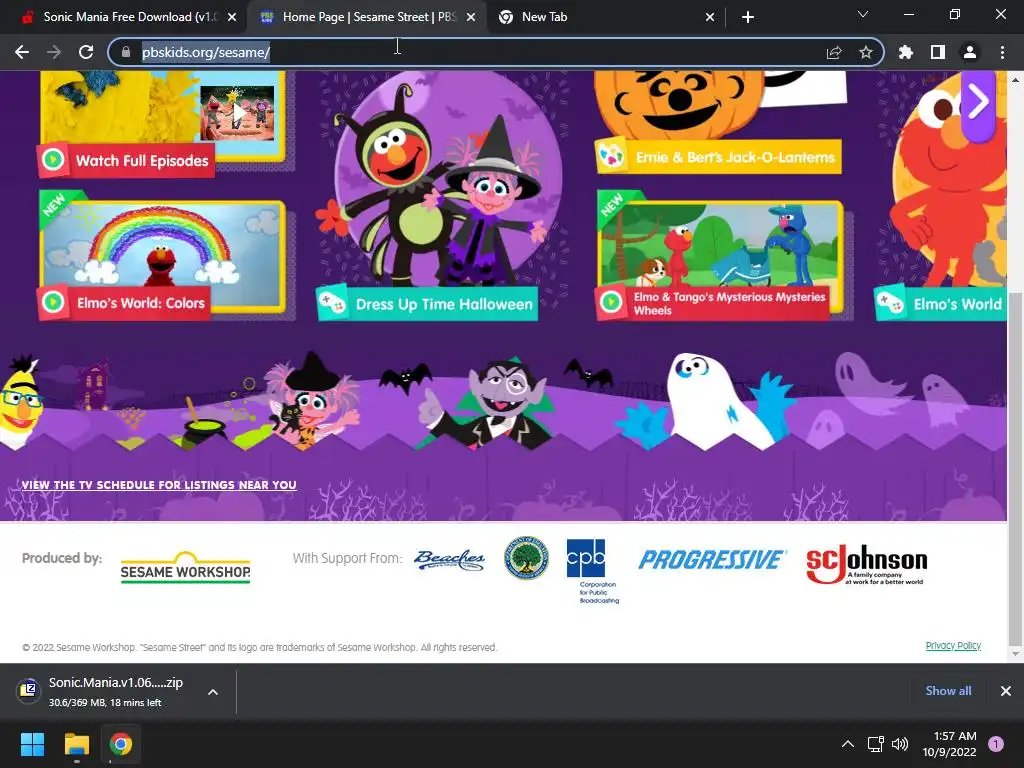Close the downloads bar
The image size is (1024, 768).
(x=1006, y=691)
